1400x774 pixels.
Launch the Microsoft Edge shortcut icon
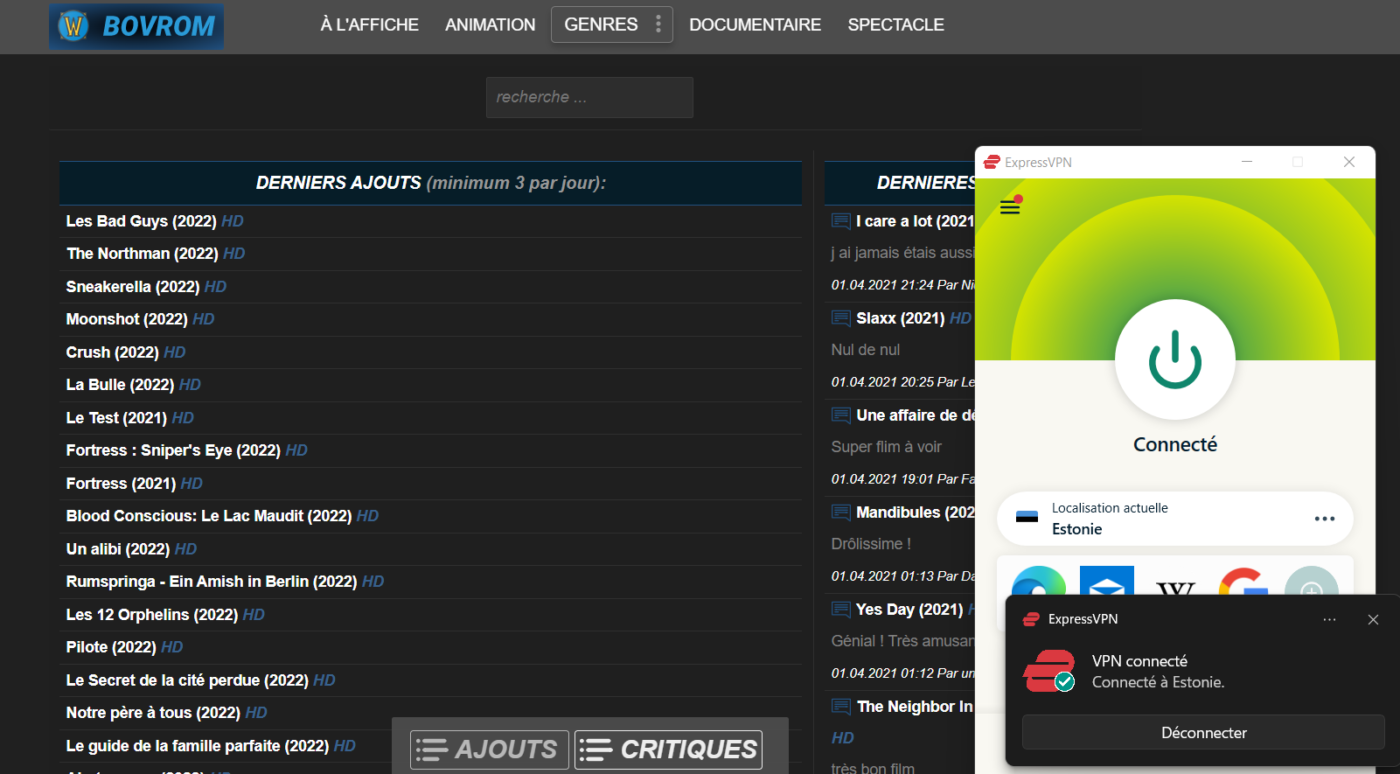(x=1038, y=586)
